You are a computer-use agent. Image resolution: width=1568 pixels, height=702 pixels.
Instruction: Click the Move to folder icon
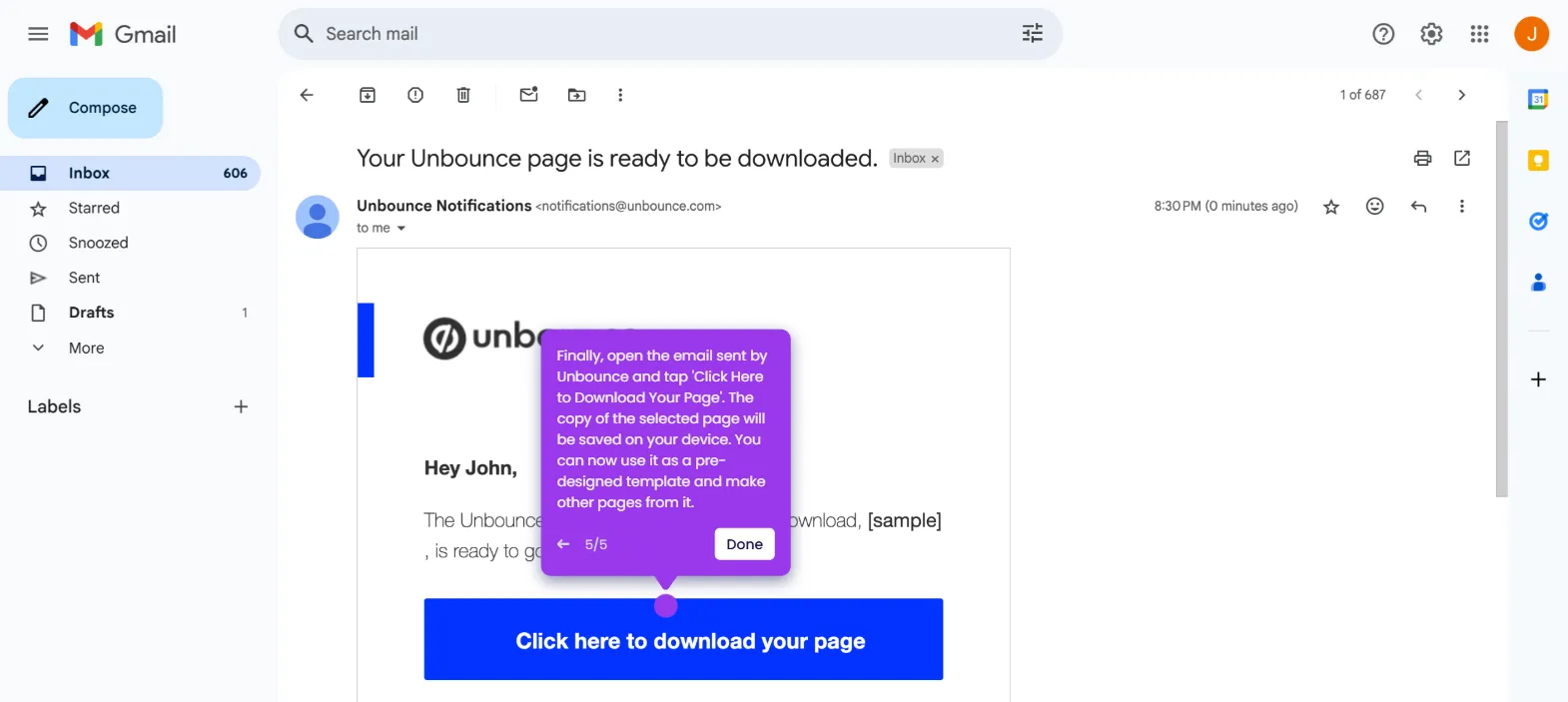pos(577,95)
